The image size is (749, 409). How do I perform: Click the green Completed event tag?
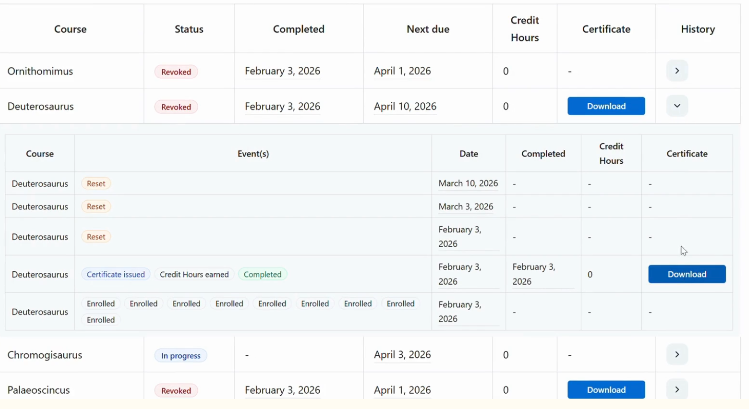pyautogui.click(x=262, y=274)
